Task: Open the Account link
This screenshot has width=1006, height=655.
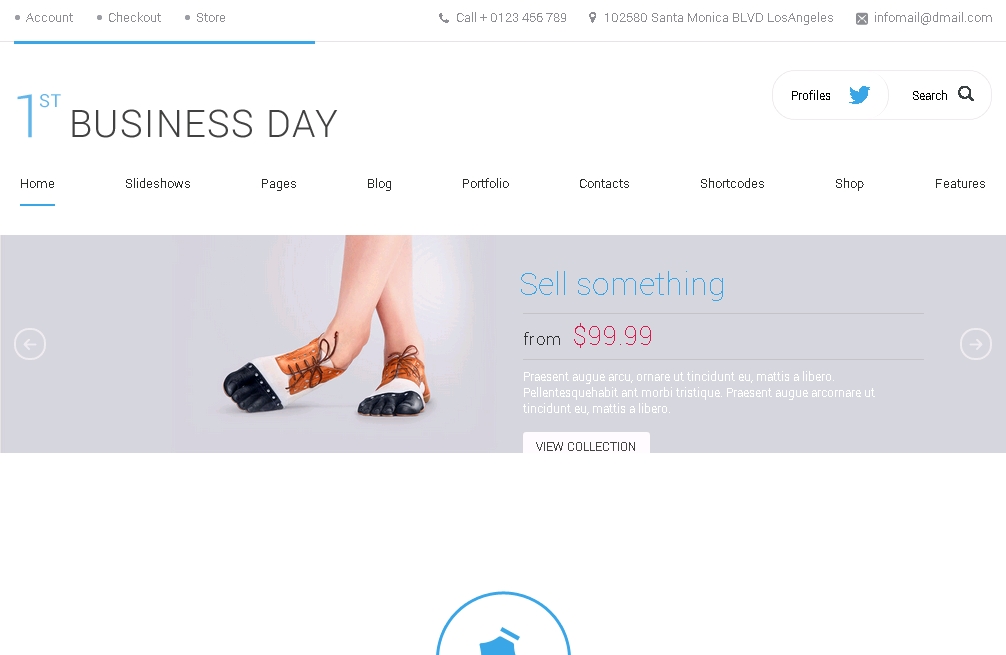Action: (x=50, y=18)
